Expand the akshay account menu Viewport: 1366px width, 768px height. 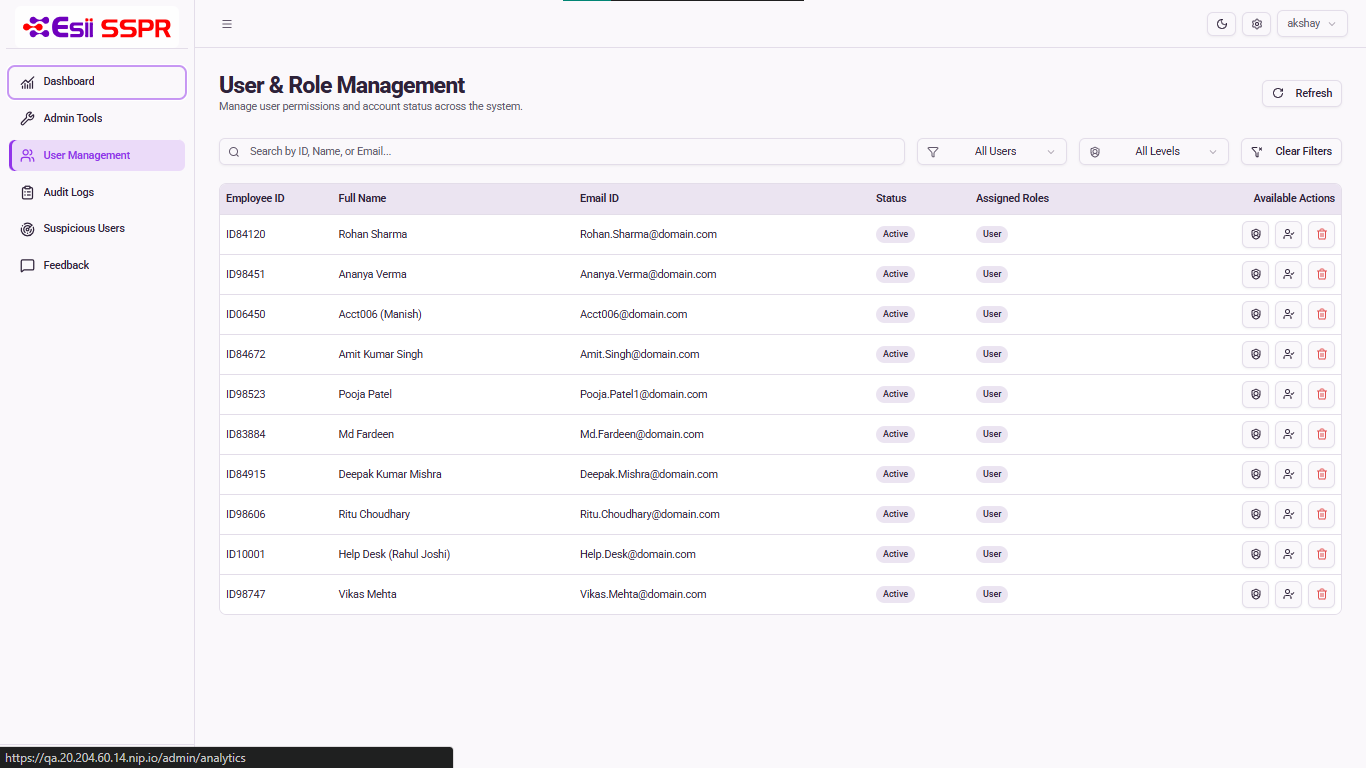click(x=1312, y=24)
